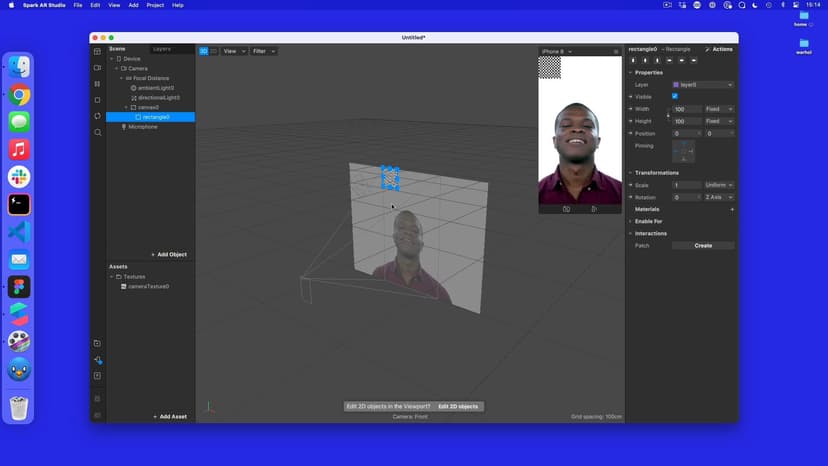Click the stop square icon in left toolbar
Screen dimensions: 828x466
(x=97, y=100)
